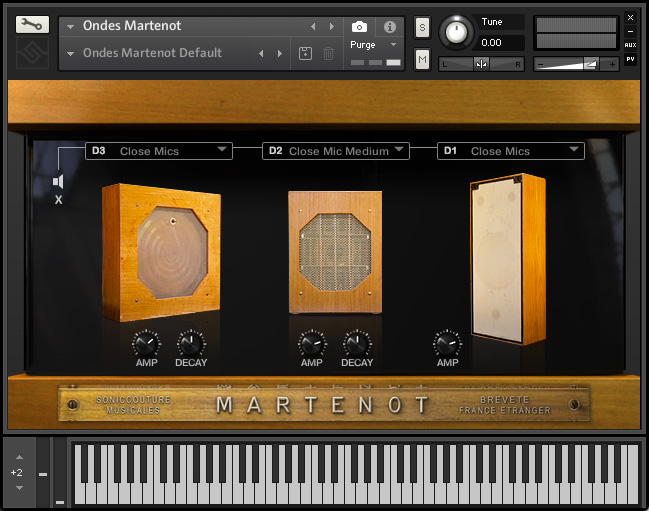This screenshot has height=511, width=649.
Task: Open the D2 Close Mic Medium dropdown
Action: coord(336,151)
